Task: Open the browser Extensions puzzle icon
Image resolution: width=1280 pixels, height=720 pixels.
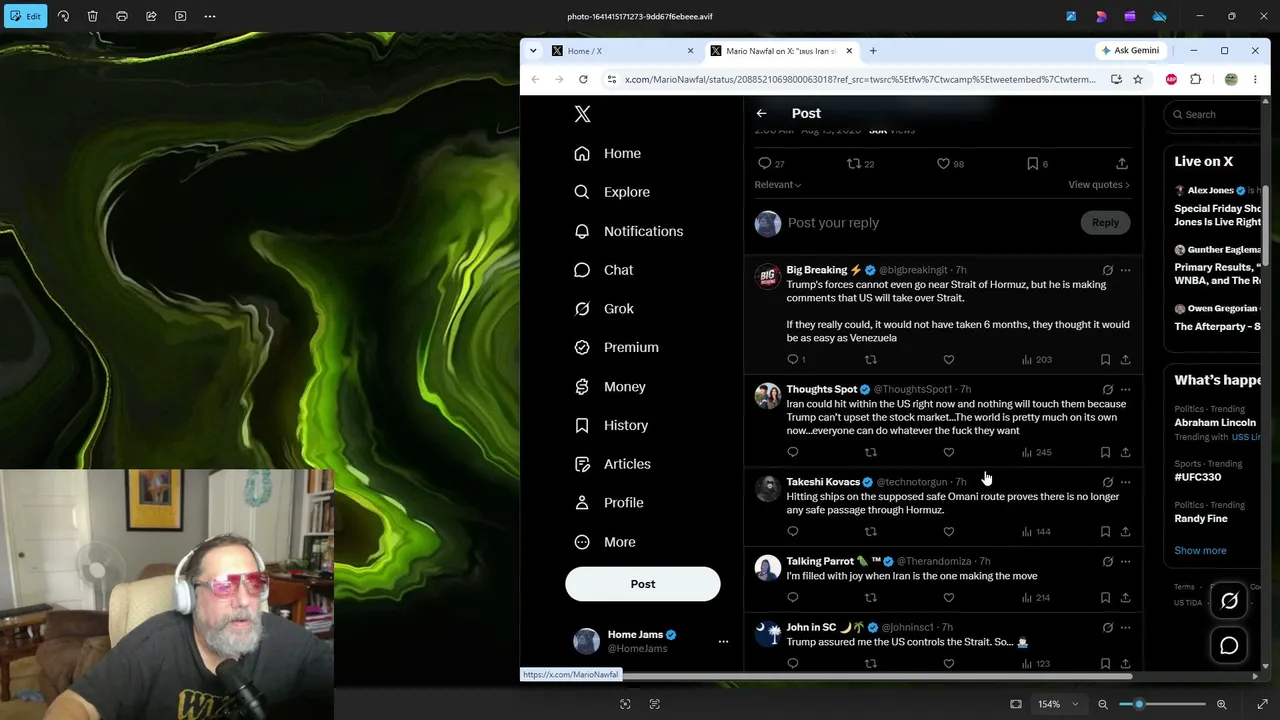Action: coord(1195,79)
